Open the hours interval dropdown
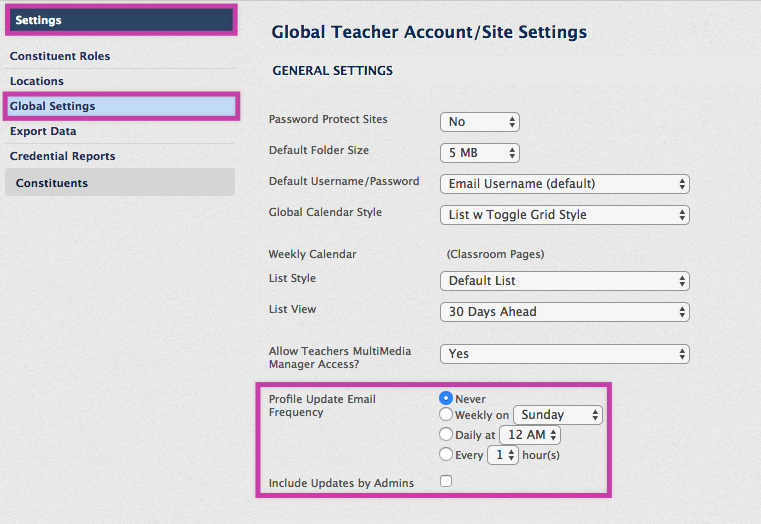Image resolution: width=761 pixels, height=524 pixels. tap(503, 455)
